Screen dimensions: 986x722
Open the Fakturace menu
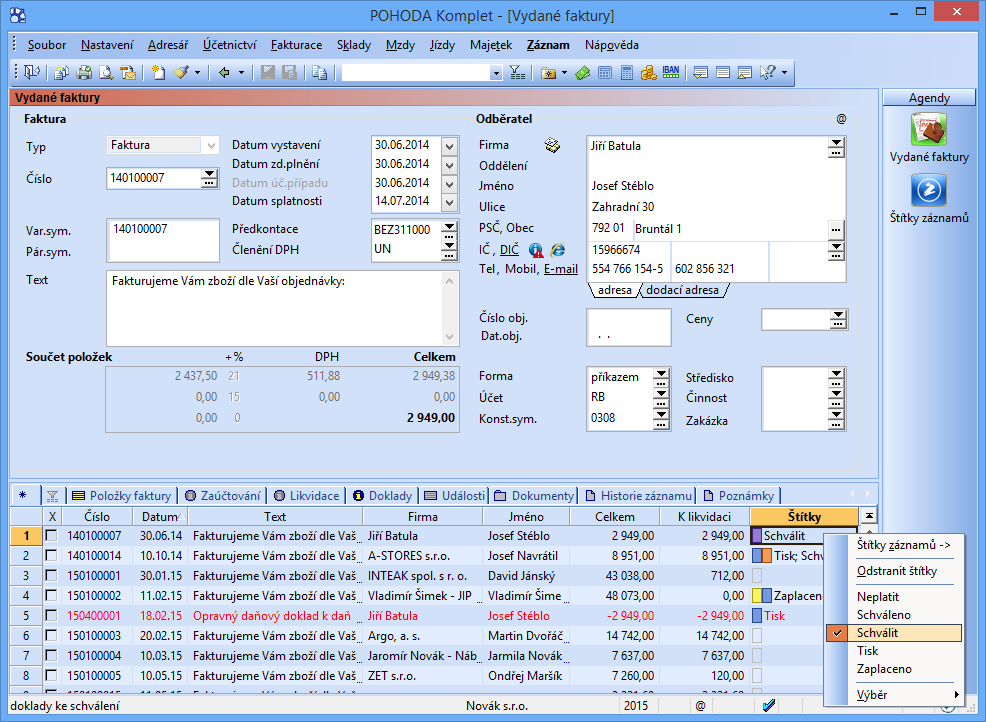pyautogui.click(x=296, y=45)
